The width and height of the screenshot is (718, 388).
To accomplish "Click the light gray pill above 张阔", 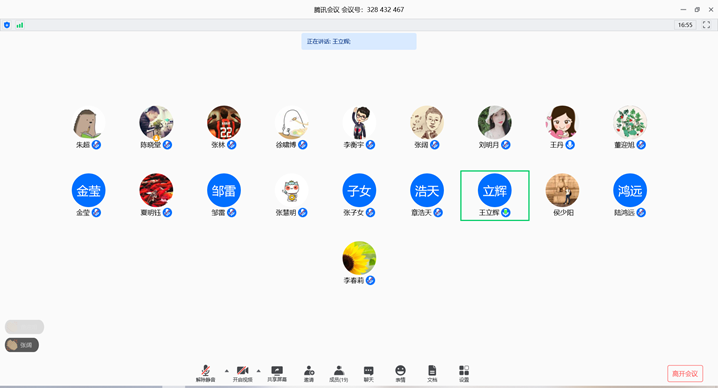I will 24,327.
